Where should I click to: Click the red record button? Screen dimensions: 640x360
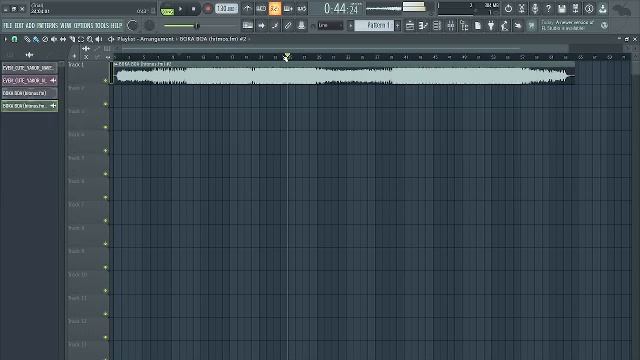coord(207,9)
